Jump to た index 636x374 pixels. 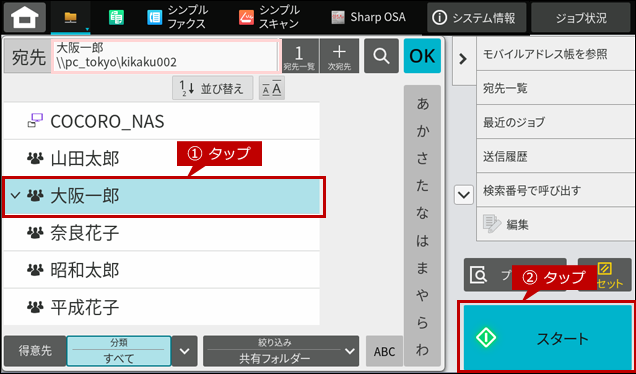(x=422, y=187)
